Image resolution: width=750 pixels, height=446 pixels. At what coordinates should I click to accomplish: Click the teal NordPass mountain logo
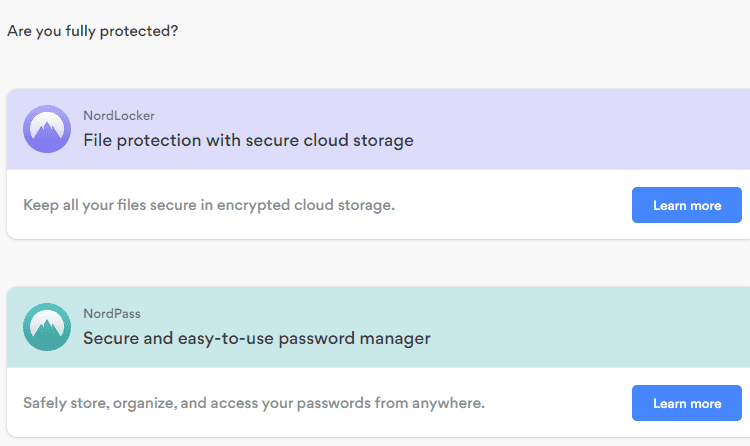(47, 327)
